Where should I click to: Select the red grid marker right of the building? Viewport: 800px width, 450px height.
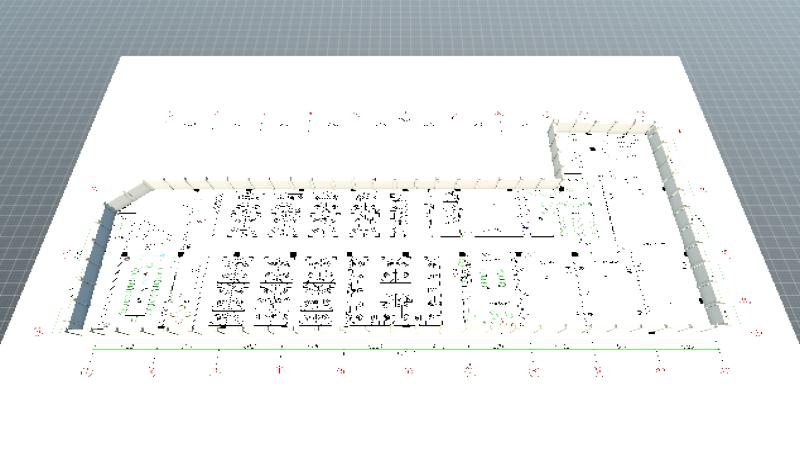[x=745, y=300]
